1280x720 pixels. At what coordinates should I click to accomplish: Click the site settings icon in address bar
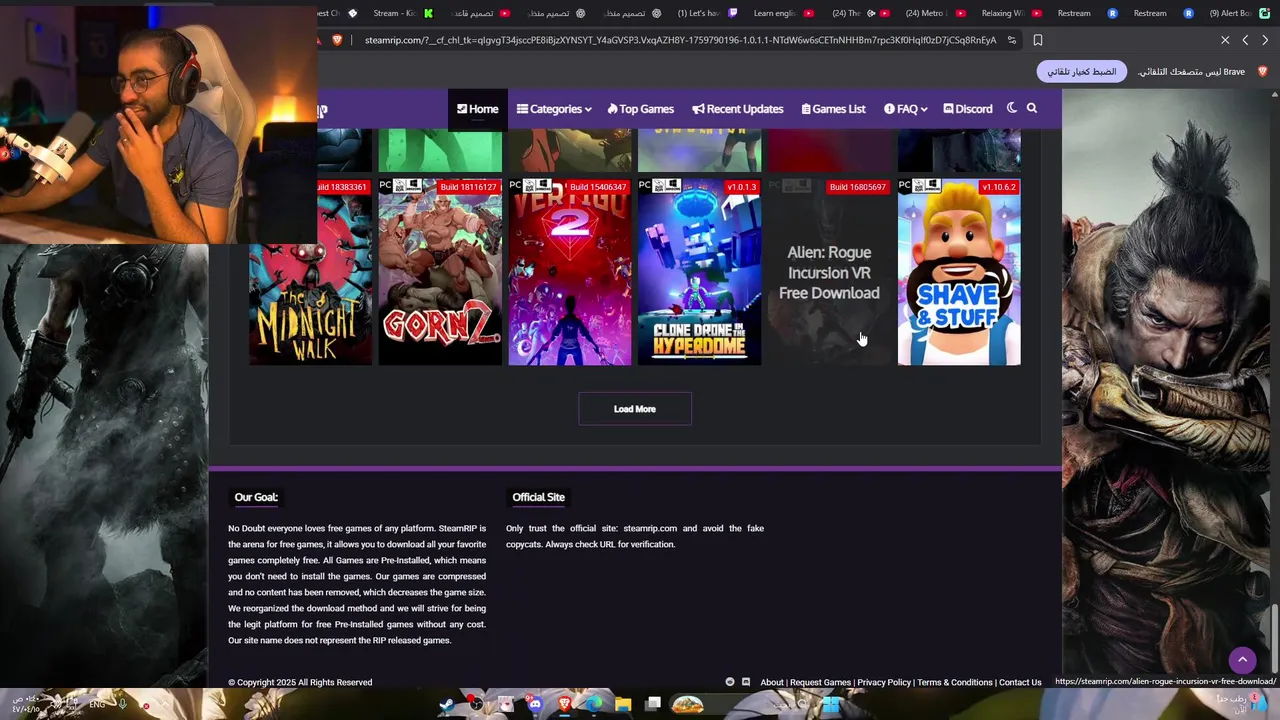[1012, 40]
